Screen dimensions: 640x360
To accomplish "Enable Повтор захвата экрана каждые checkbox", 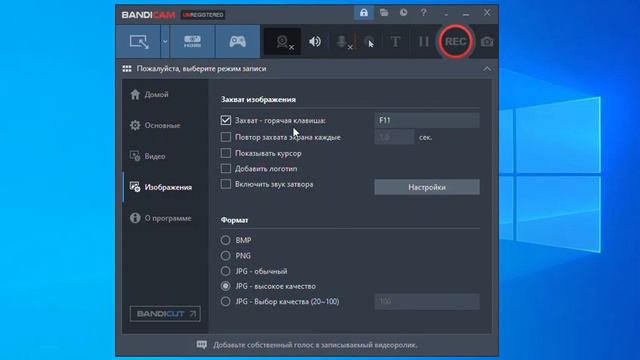I will [x=226, y=137].
